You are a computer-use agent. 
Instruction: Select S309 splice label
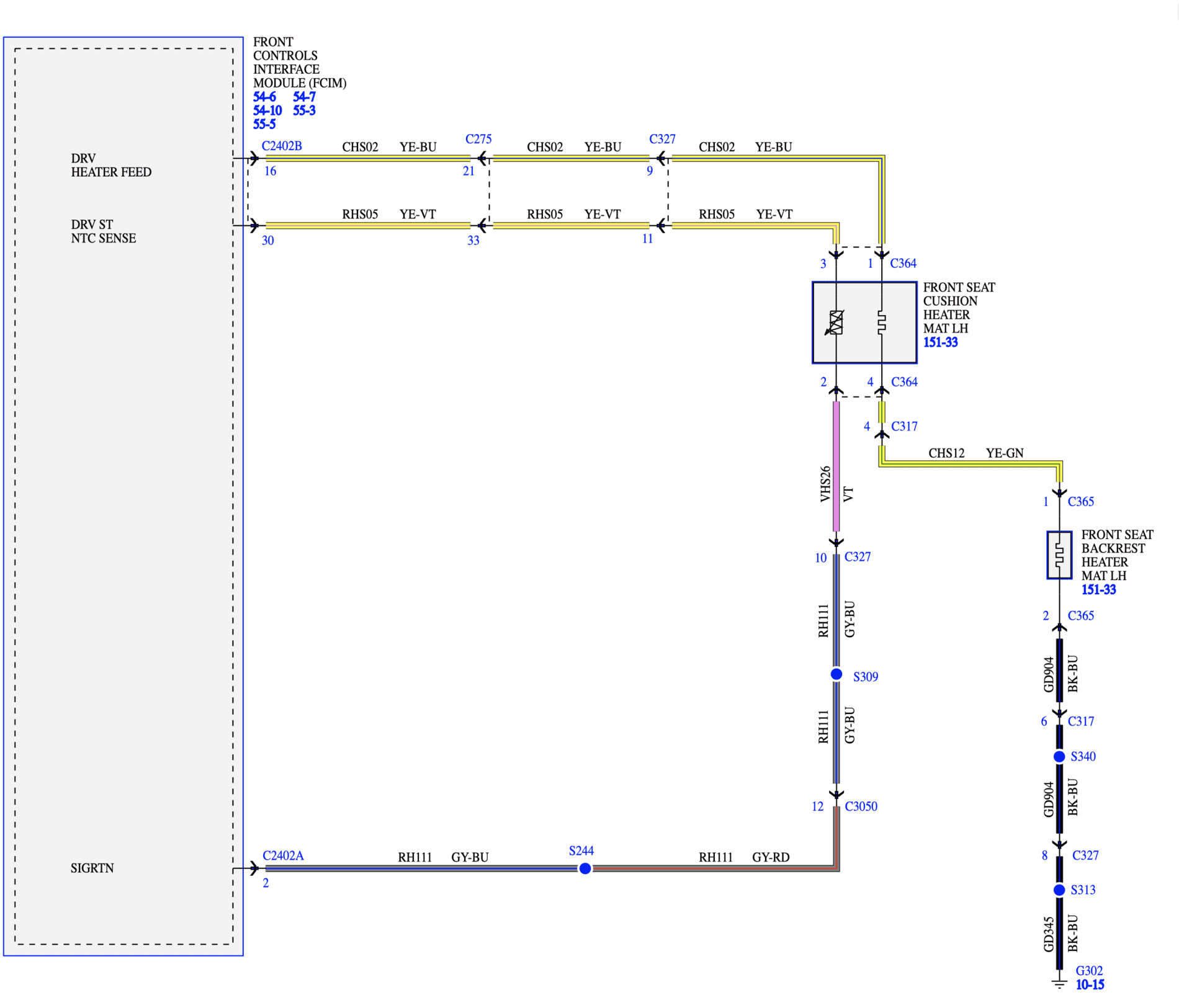[x=866, y=677]
